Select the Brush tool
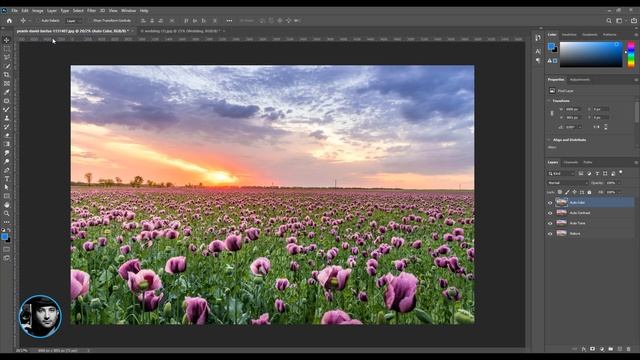The image size is (640, 360). click(x=7, y=109)
